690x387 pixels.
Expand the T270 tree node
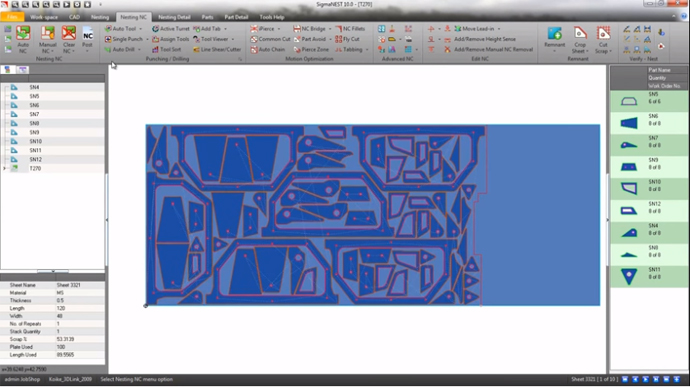(4, 169)
